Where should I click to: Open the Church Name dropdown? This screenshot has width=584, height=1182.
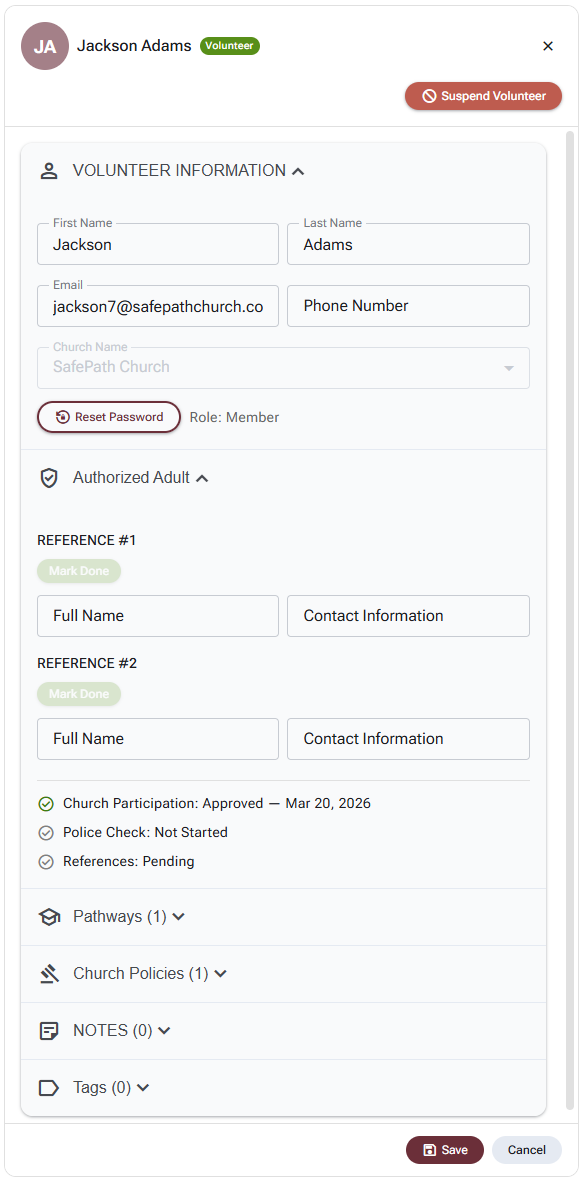[283, 368]
